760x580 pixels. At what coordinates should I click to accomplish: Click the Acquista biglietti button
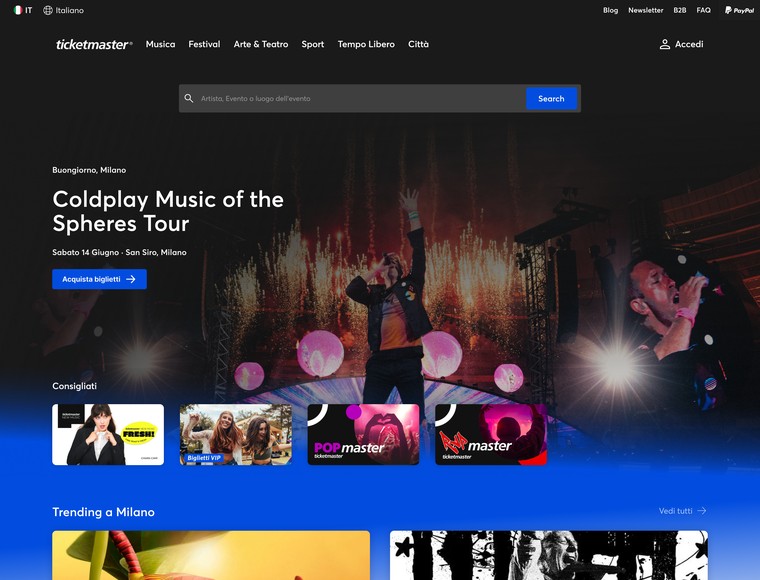coord(99,279)
